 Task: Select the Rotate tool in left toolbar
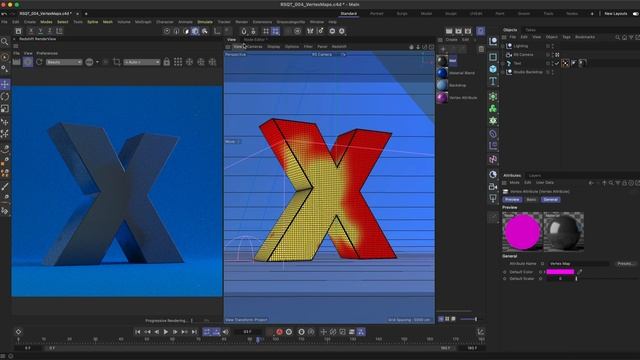pyautogui.click(x=5, y=97)
